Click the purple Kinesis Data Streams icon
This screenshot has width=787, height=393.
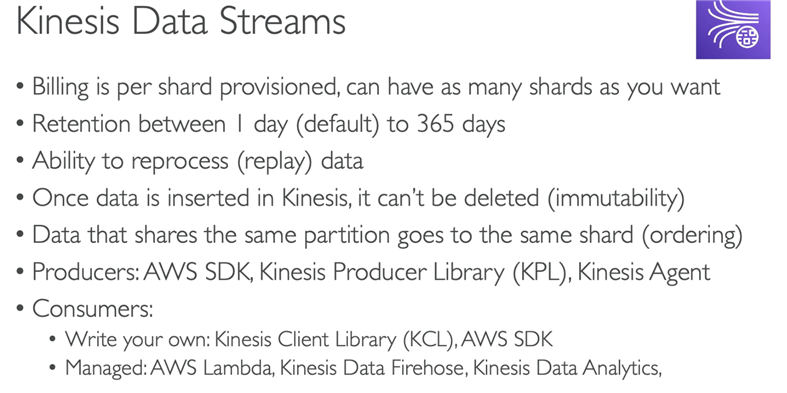pos(733,30)
